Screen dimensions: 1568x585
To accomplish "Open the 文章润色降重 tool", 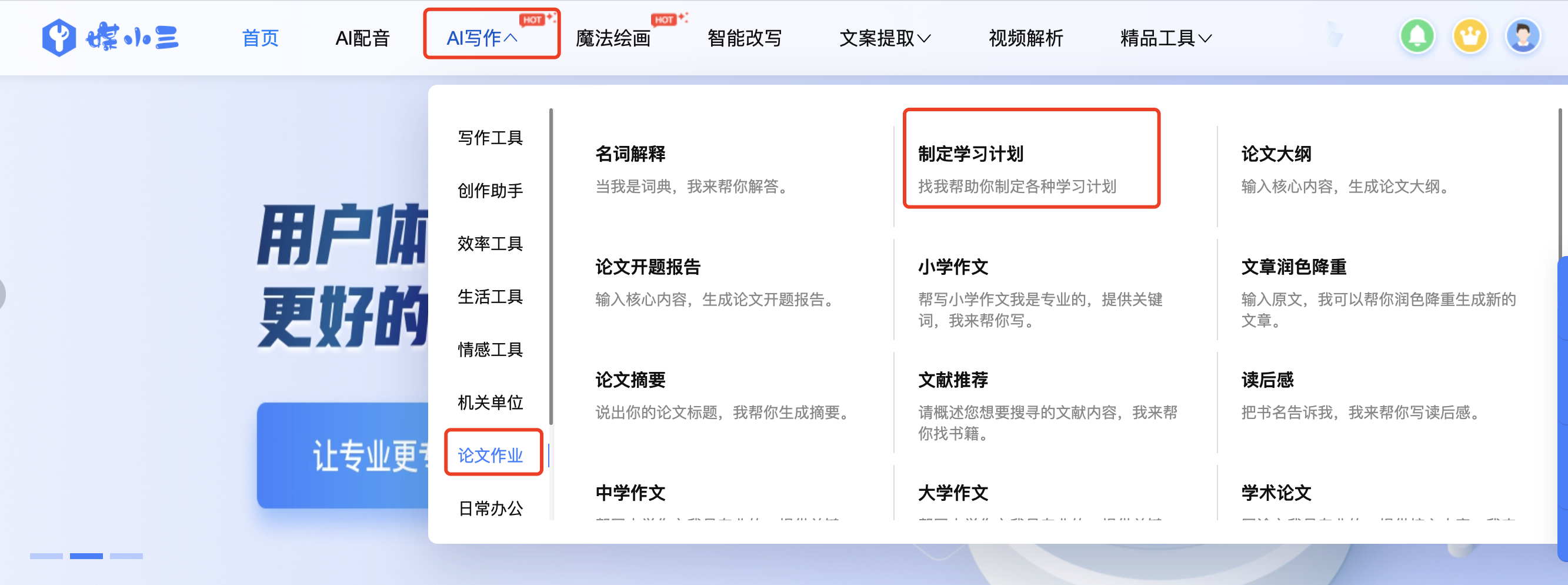I will (x=1294, y=267).
